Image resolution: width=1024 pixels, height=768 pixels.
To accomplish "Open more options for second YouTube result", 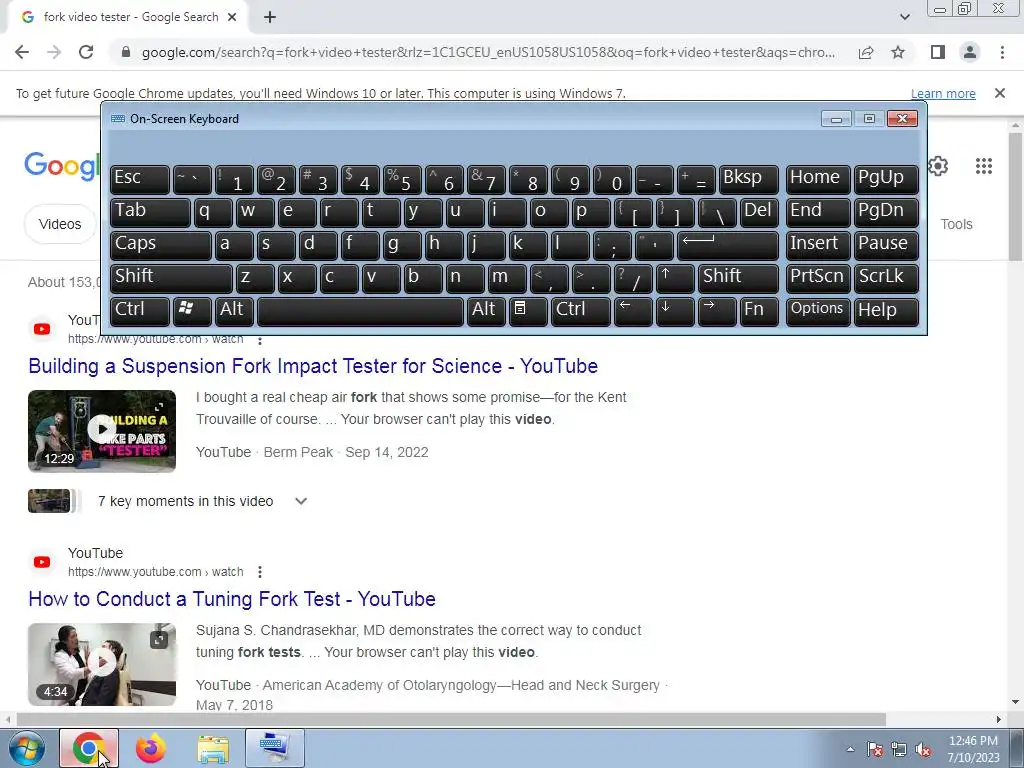I will (260, 572).
